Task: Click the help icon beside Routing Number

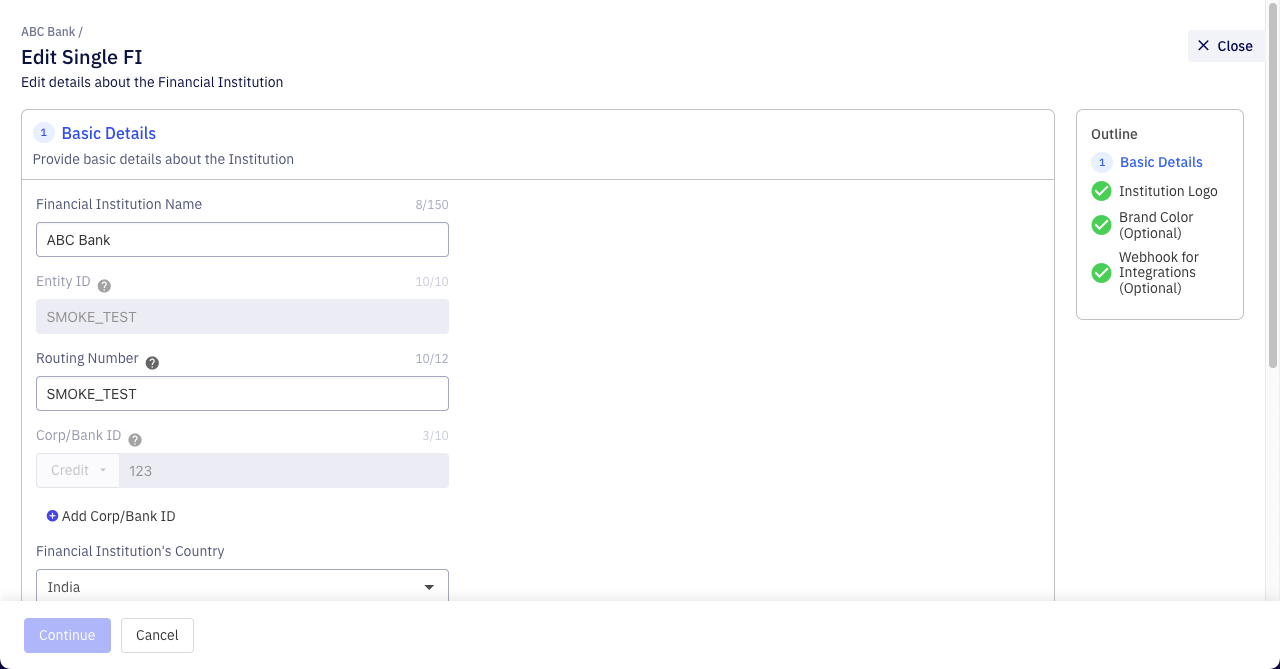Action: [152, 363]
